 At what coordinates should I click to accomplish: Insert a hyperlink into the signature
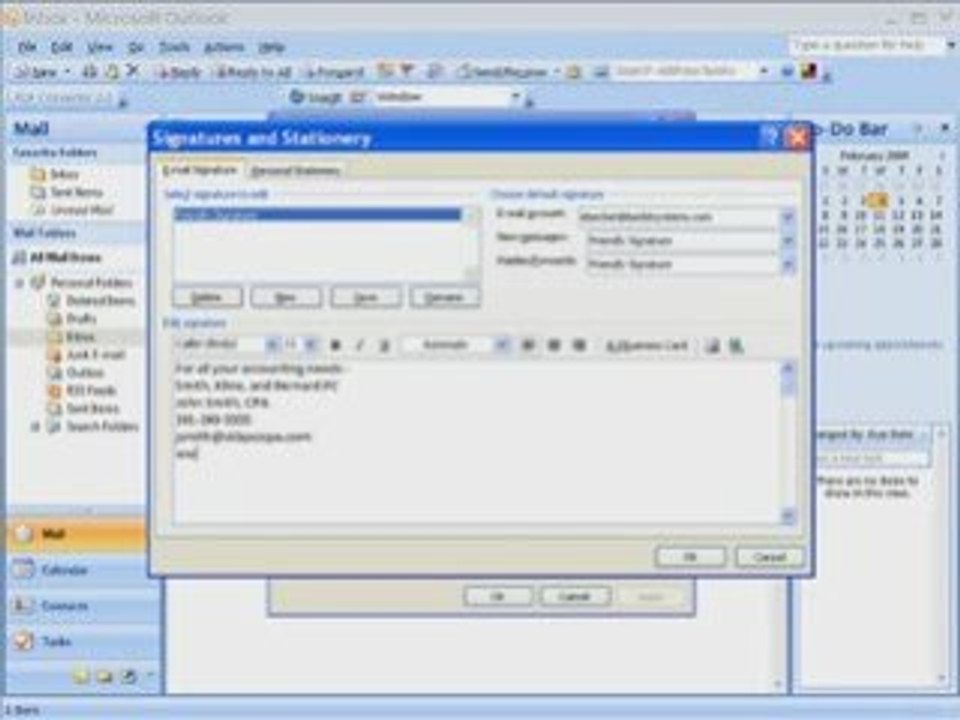(736, 346)
